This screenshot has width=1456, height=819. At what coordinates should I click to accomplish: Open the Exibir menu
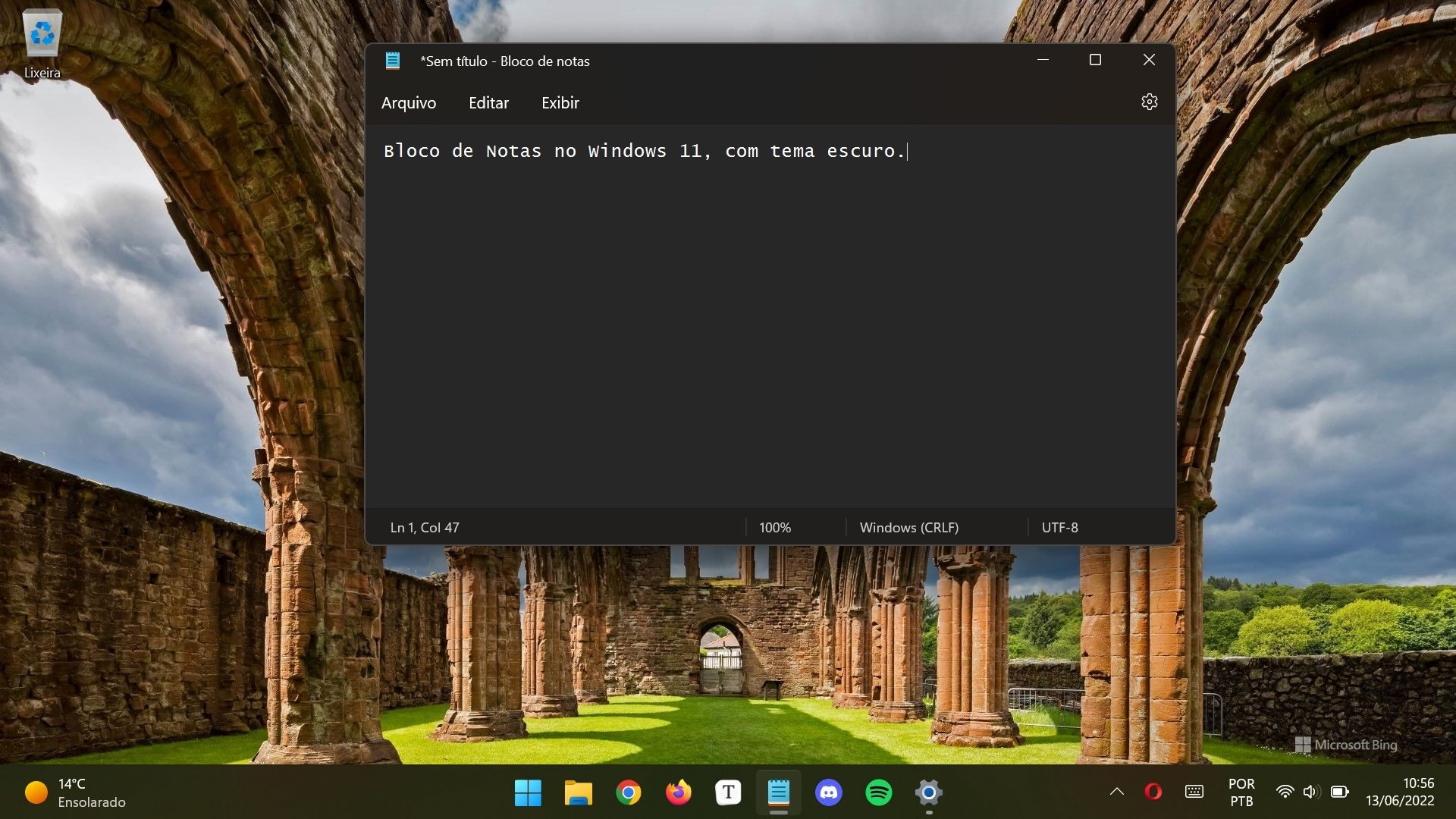pyautogui.click(x=560, y=102)
